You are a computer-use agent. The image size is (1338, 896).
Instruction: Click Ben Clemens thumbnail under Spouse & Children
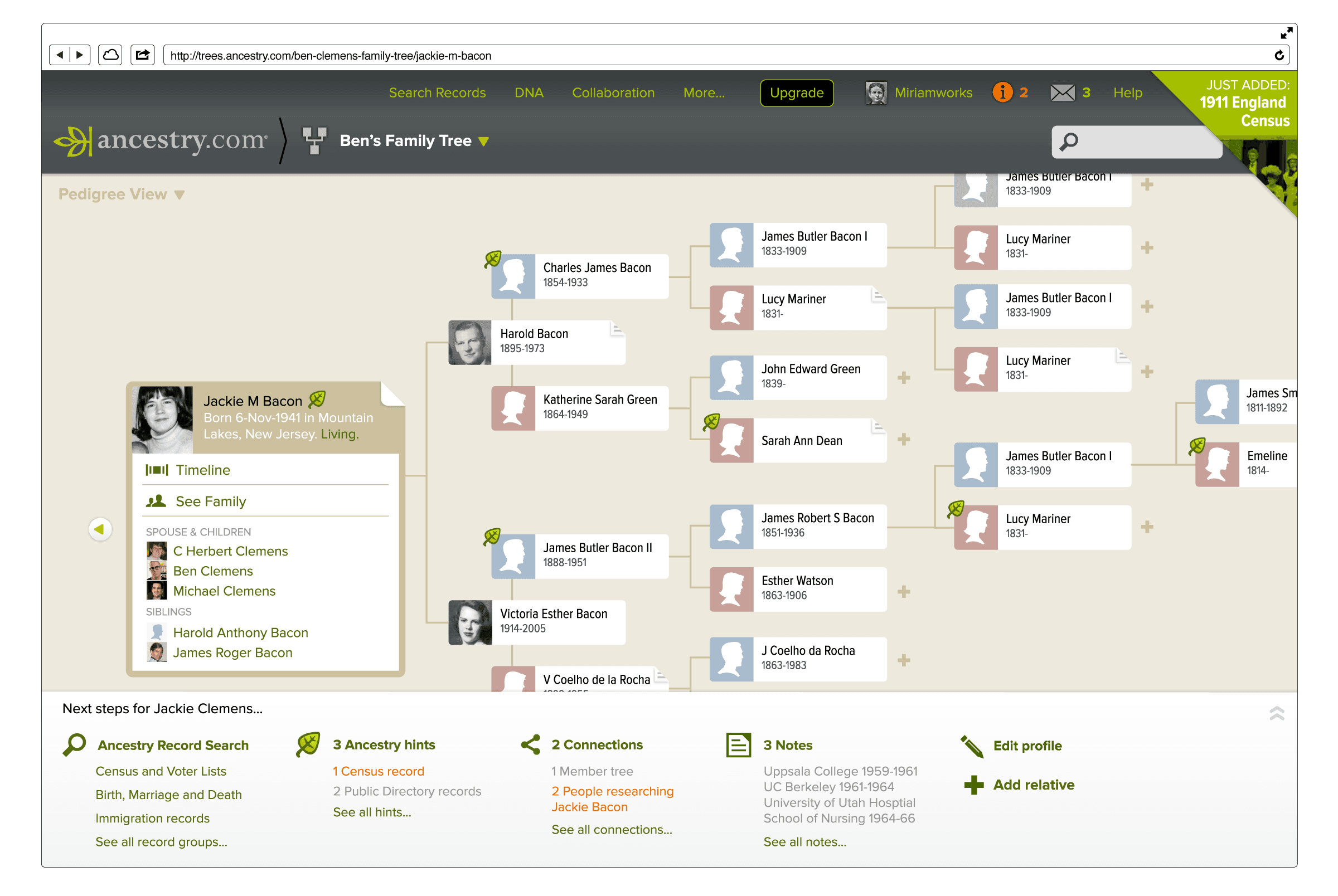coord(157,571)
